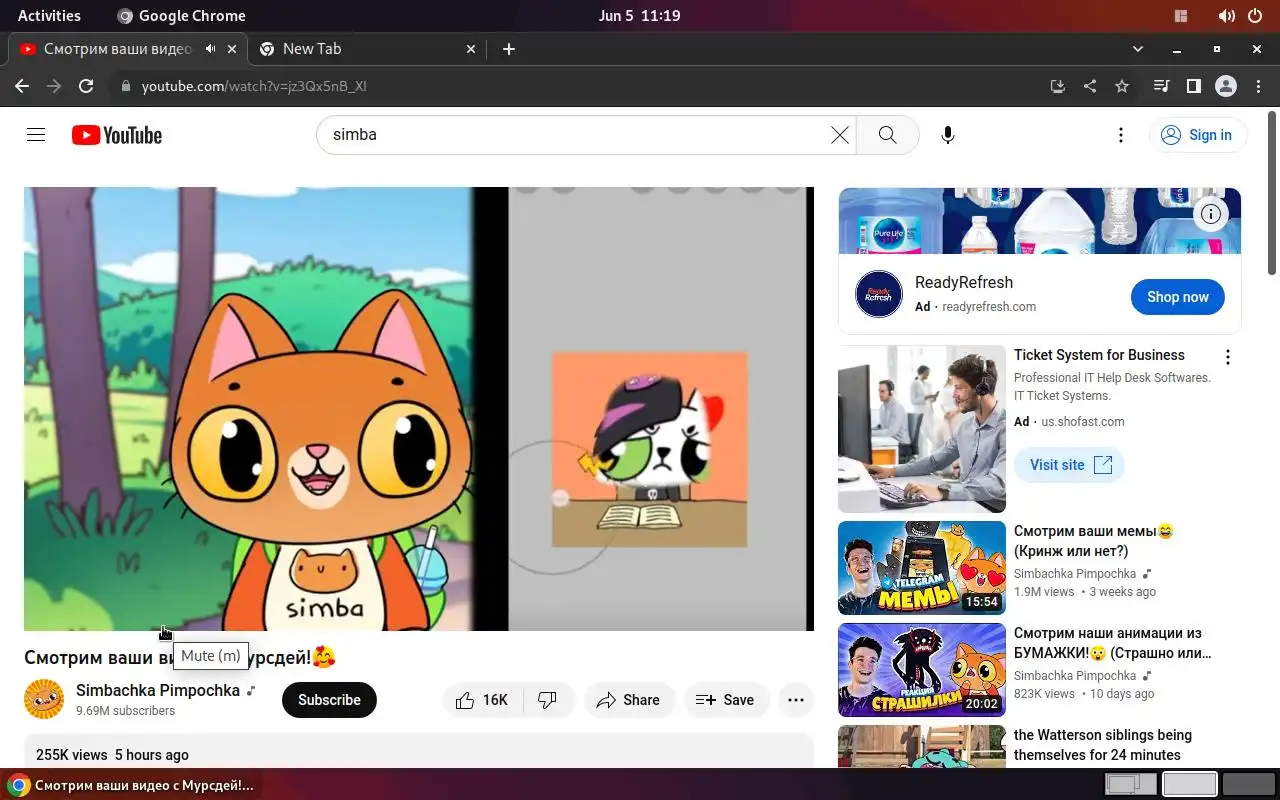Open Simbachka Pimpochka channel name link

pos(158,690)
